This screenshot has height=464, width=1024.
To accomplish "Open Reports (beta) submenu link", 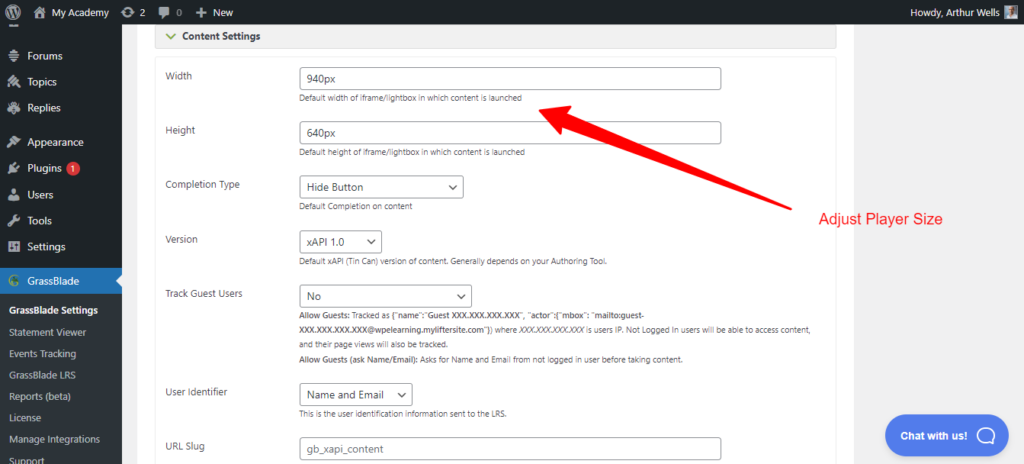I will coord(40,397).
